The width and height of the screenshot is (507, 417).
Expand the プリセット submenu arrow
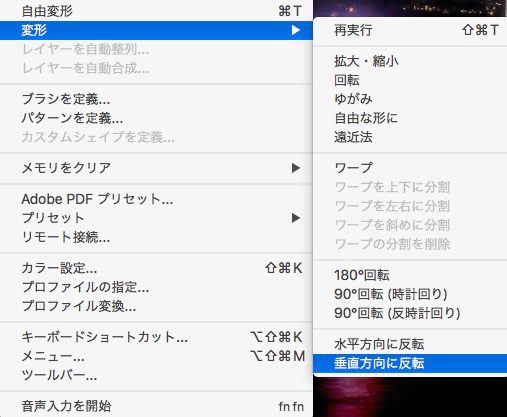click(x=296, y=218)
